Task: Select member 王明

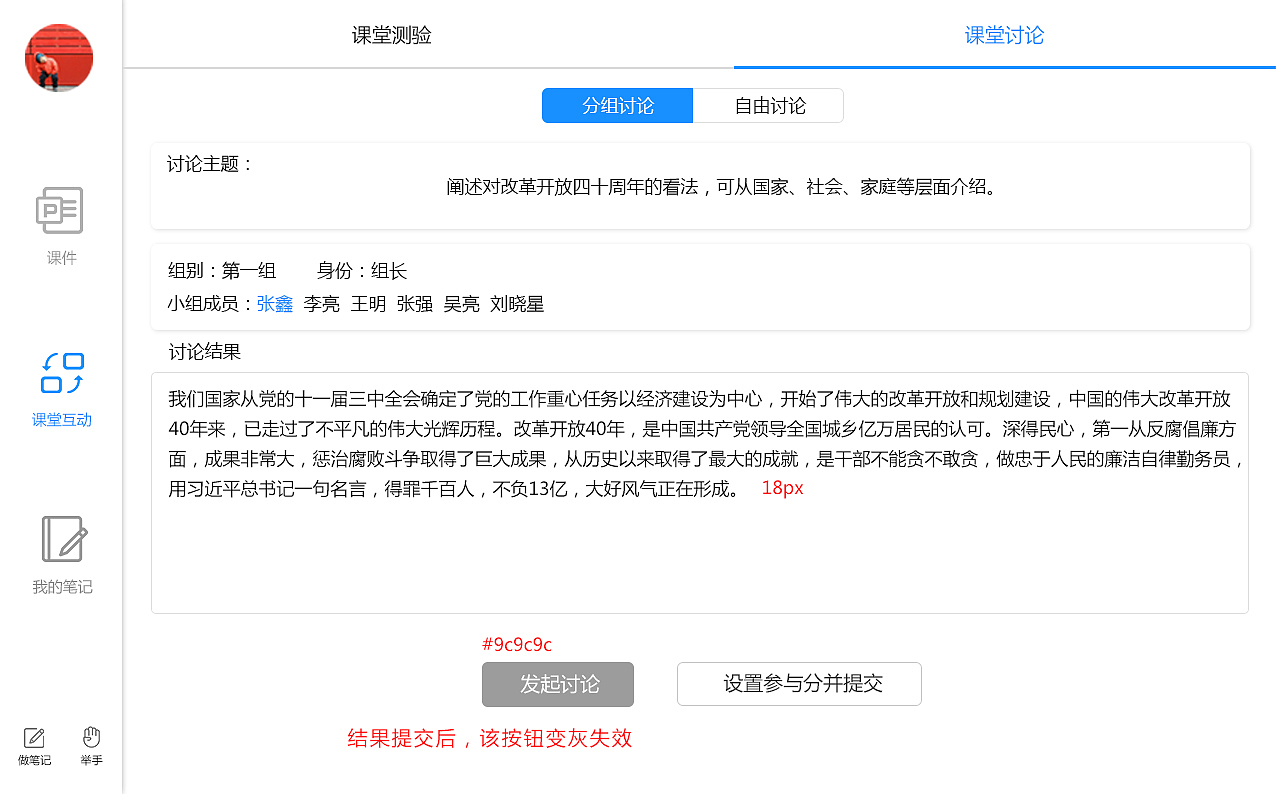Action: 367,304
